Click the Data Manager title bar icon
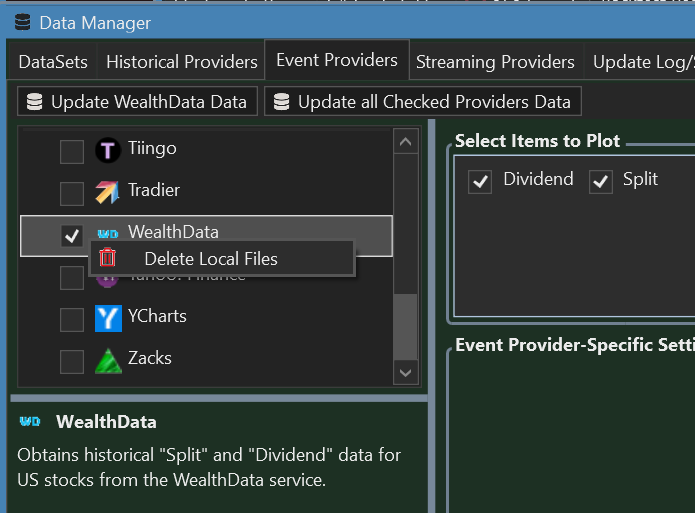 pyautogui.click(x=21, y=22)
